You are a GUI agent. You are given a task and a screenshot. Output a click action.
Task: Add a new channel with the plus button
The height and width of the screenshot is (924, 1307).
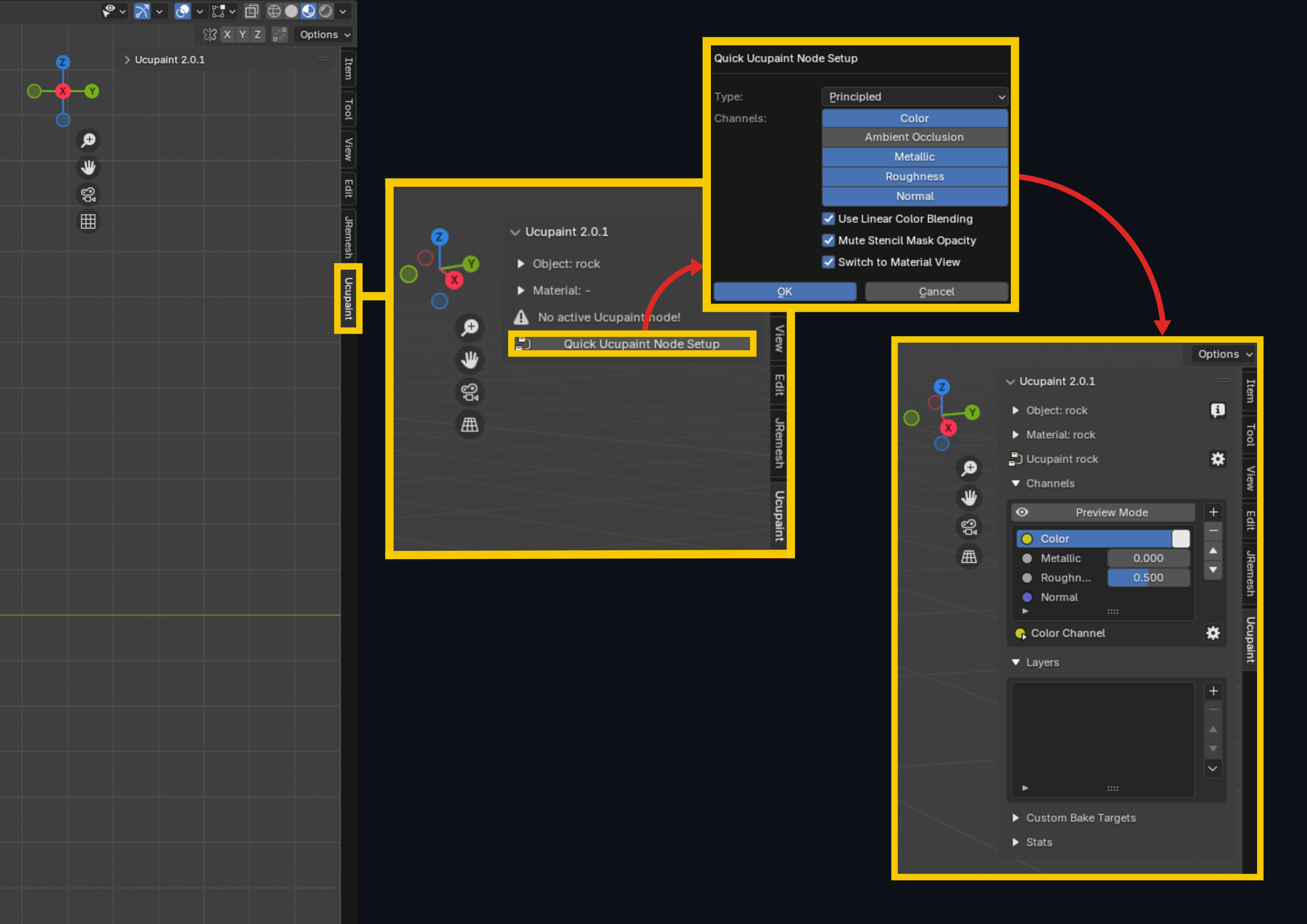coord(1213,512)
